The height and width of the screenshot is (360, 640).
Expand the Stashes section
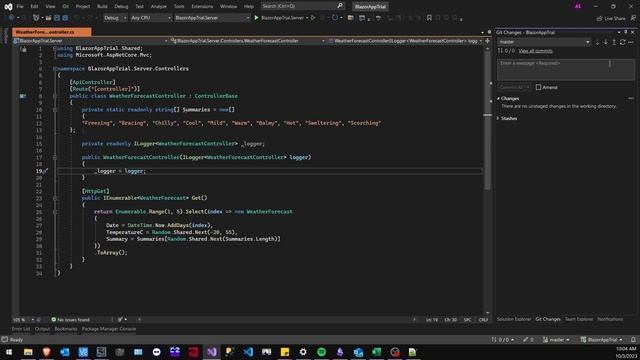pyautogui.click(x=498, y=118)
